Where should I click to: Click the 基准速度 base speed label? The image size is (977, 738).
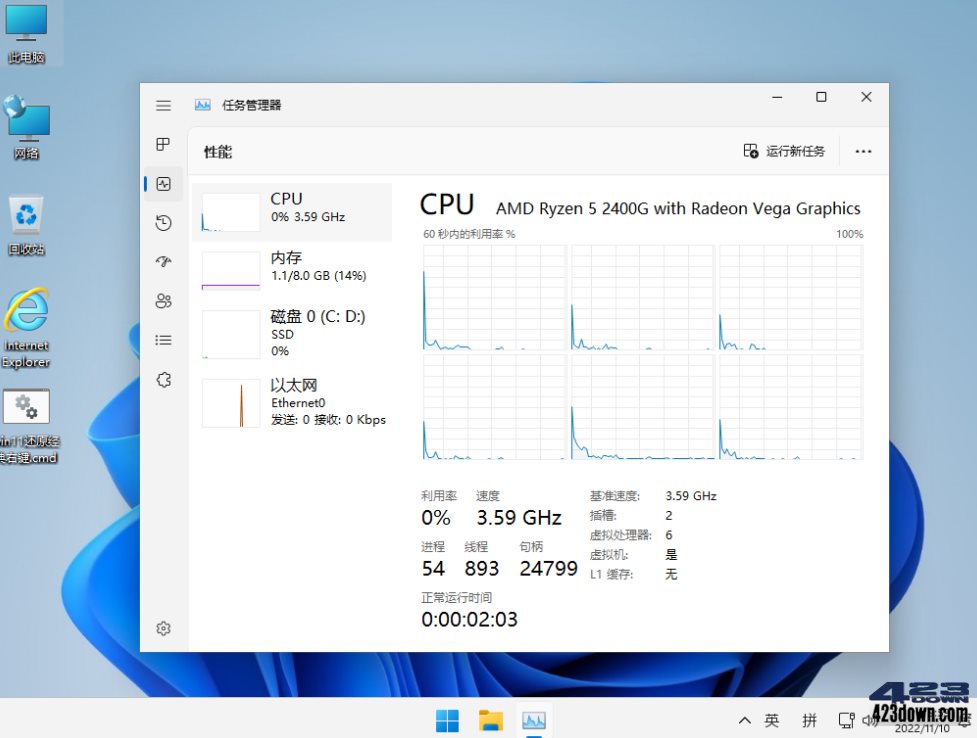(x=615, y=496)
